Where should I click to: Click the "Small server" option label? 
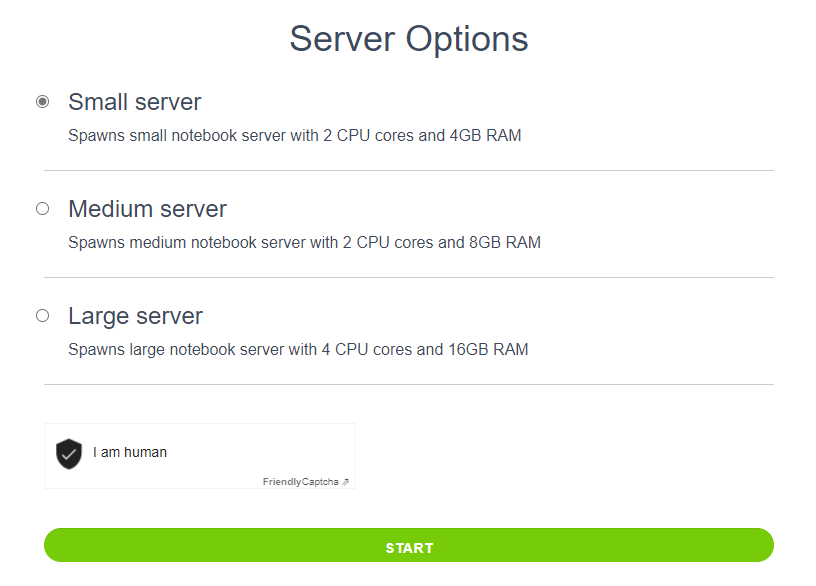pos(134,102)
